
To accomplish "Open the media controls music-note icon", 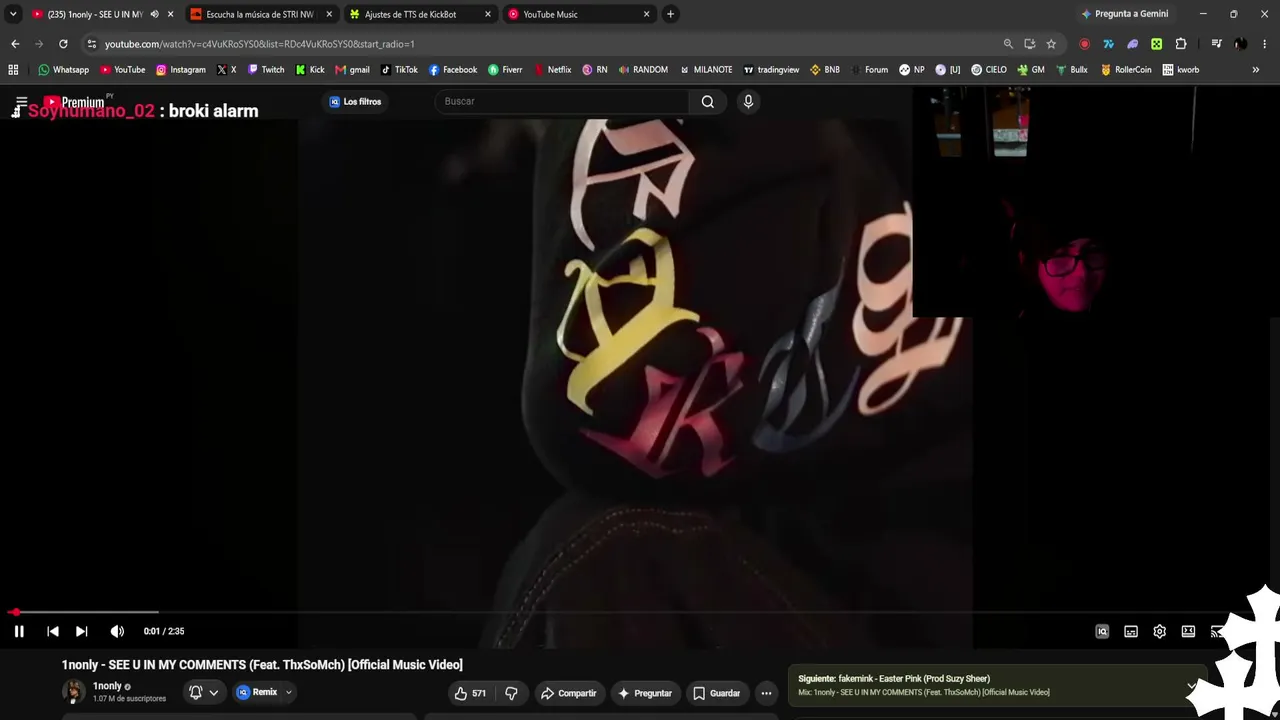I will (1216, 44).
